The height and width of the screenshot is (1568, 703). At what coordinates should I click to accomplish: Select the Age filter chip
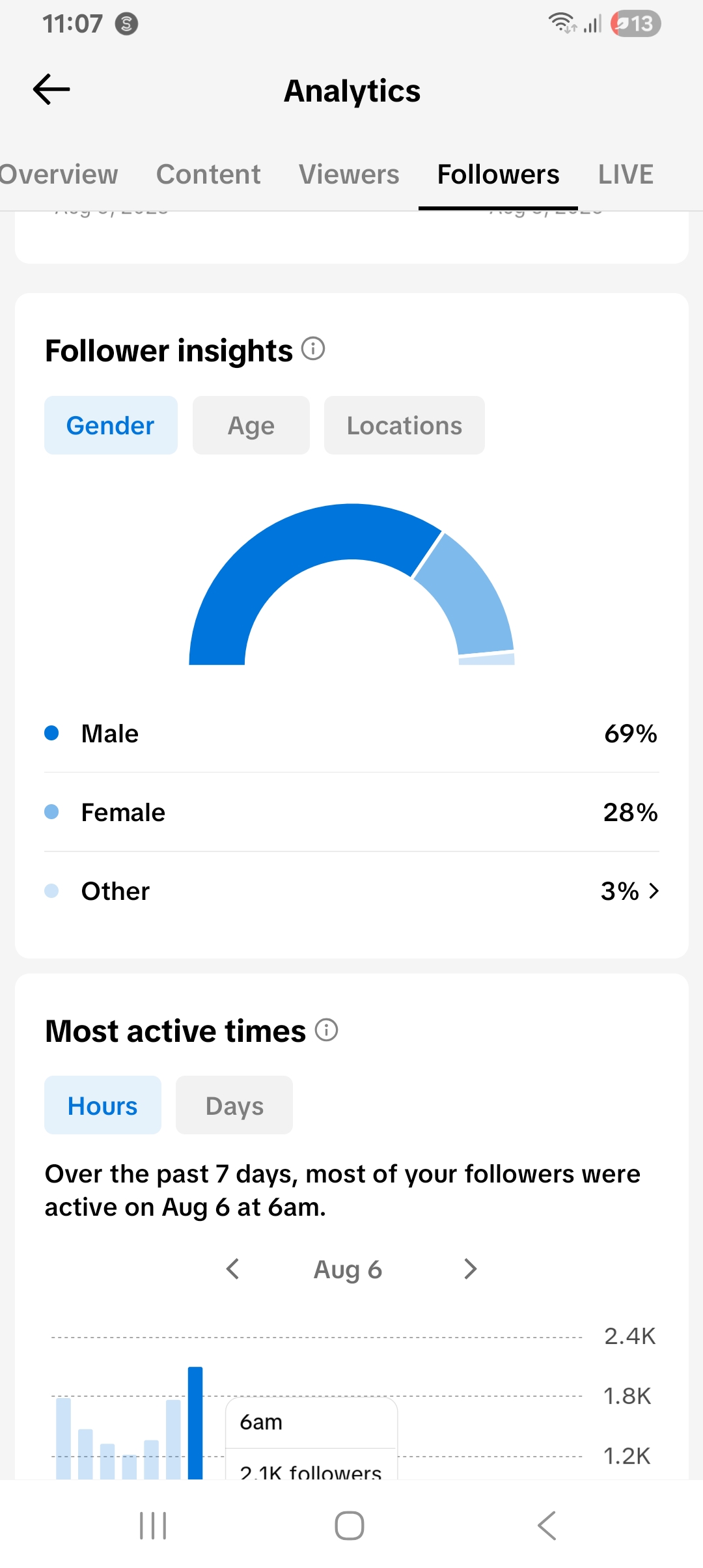point(251,425)
